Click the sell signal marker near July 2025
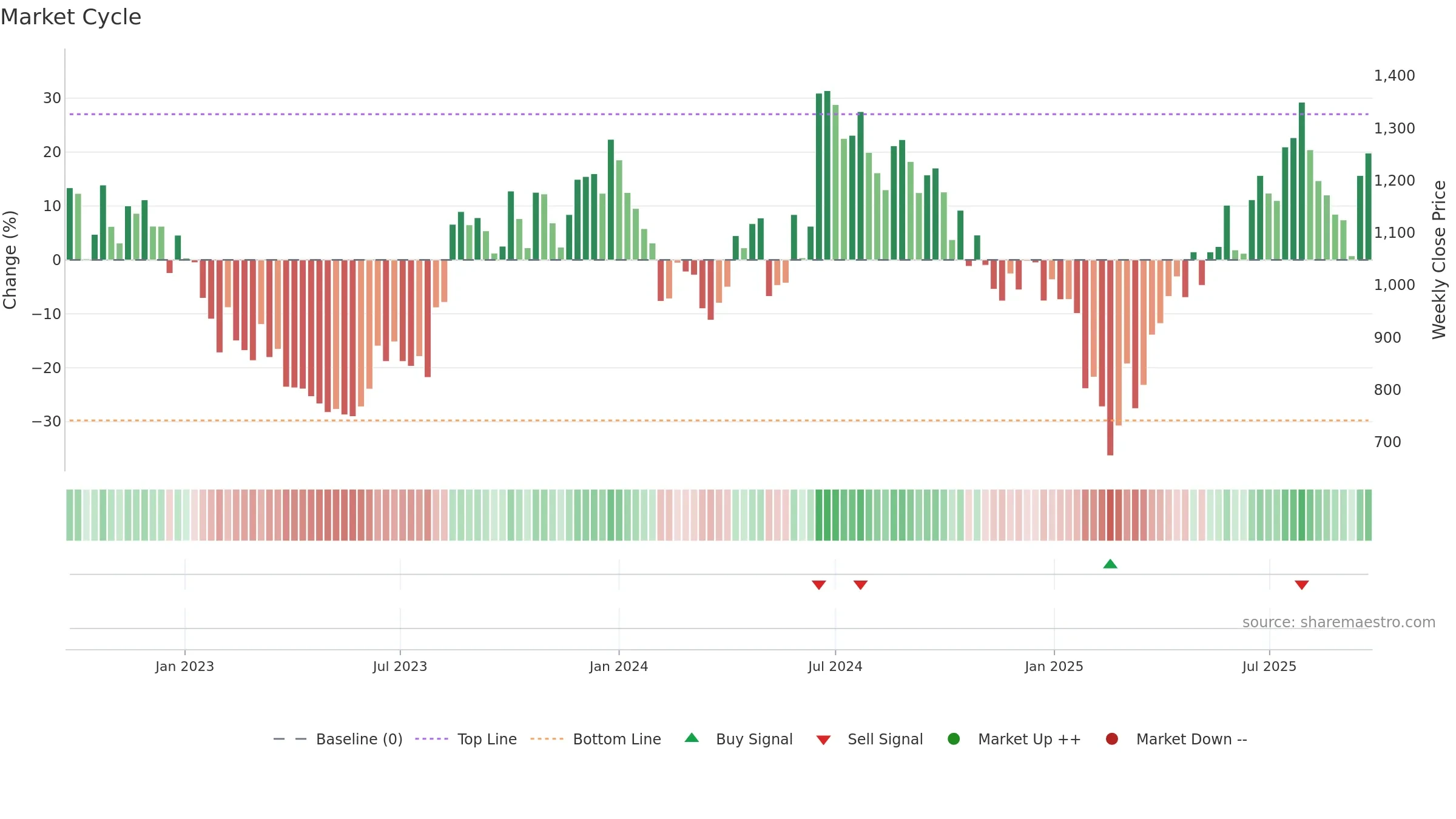The image size is (1456, 819). (x=1301, y=585)
